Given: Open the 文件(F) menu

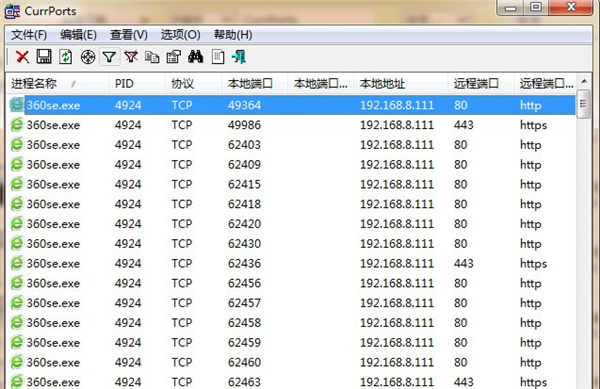Looking at the screenshot, I should coord(29,35).
